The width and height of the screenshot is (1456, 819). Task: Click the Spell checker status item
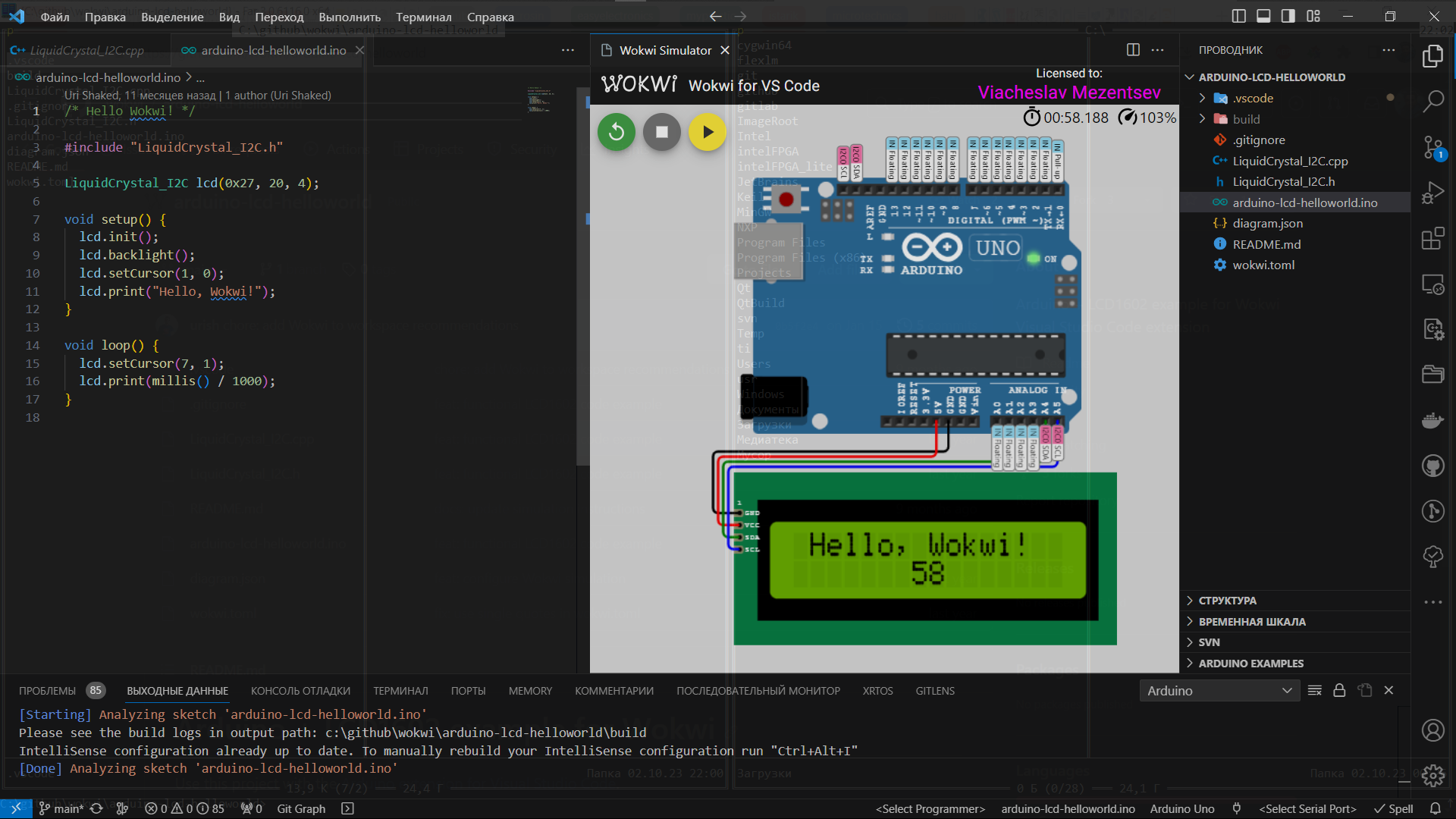tap(1393, 808)
